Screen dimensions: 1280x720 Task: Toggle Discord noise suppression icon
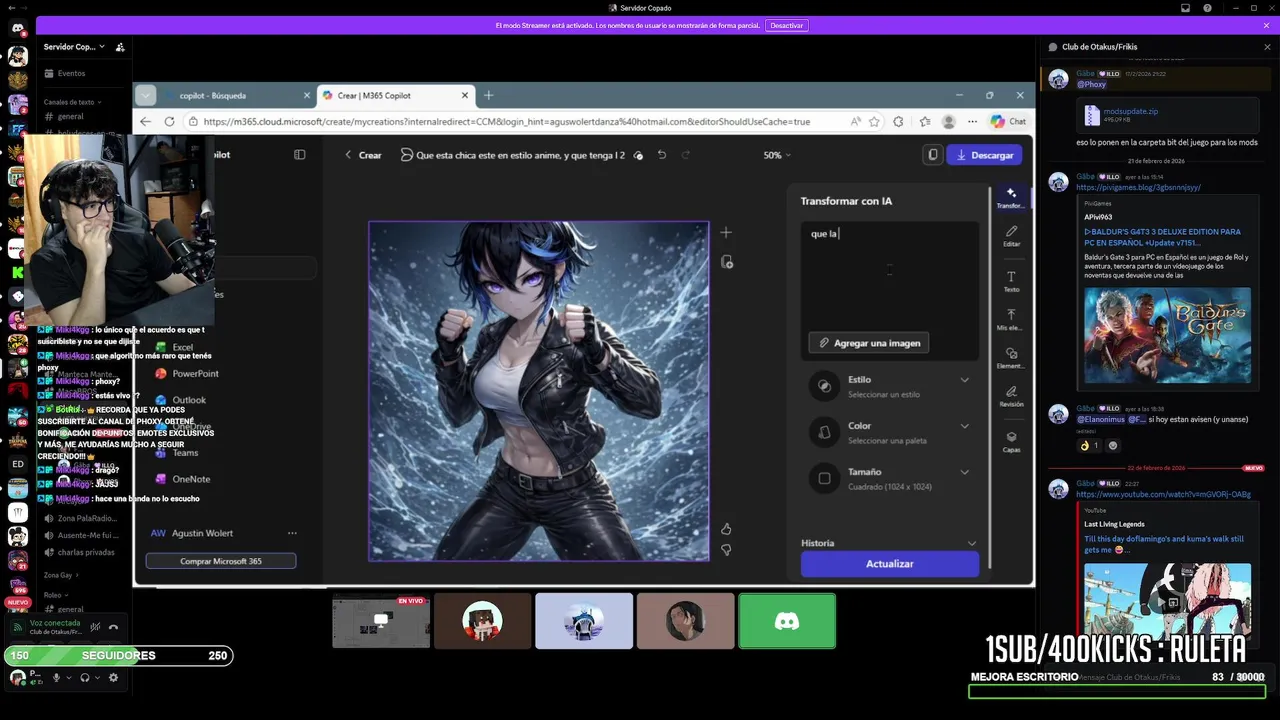[95, 627]
